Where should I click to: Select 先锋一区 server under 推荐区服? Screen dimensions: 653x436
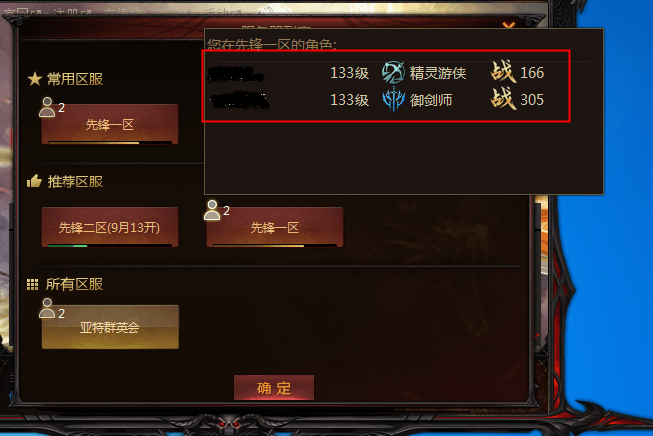tap(275, 227)
